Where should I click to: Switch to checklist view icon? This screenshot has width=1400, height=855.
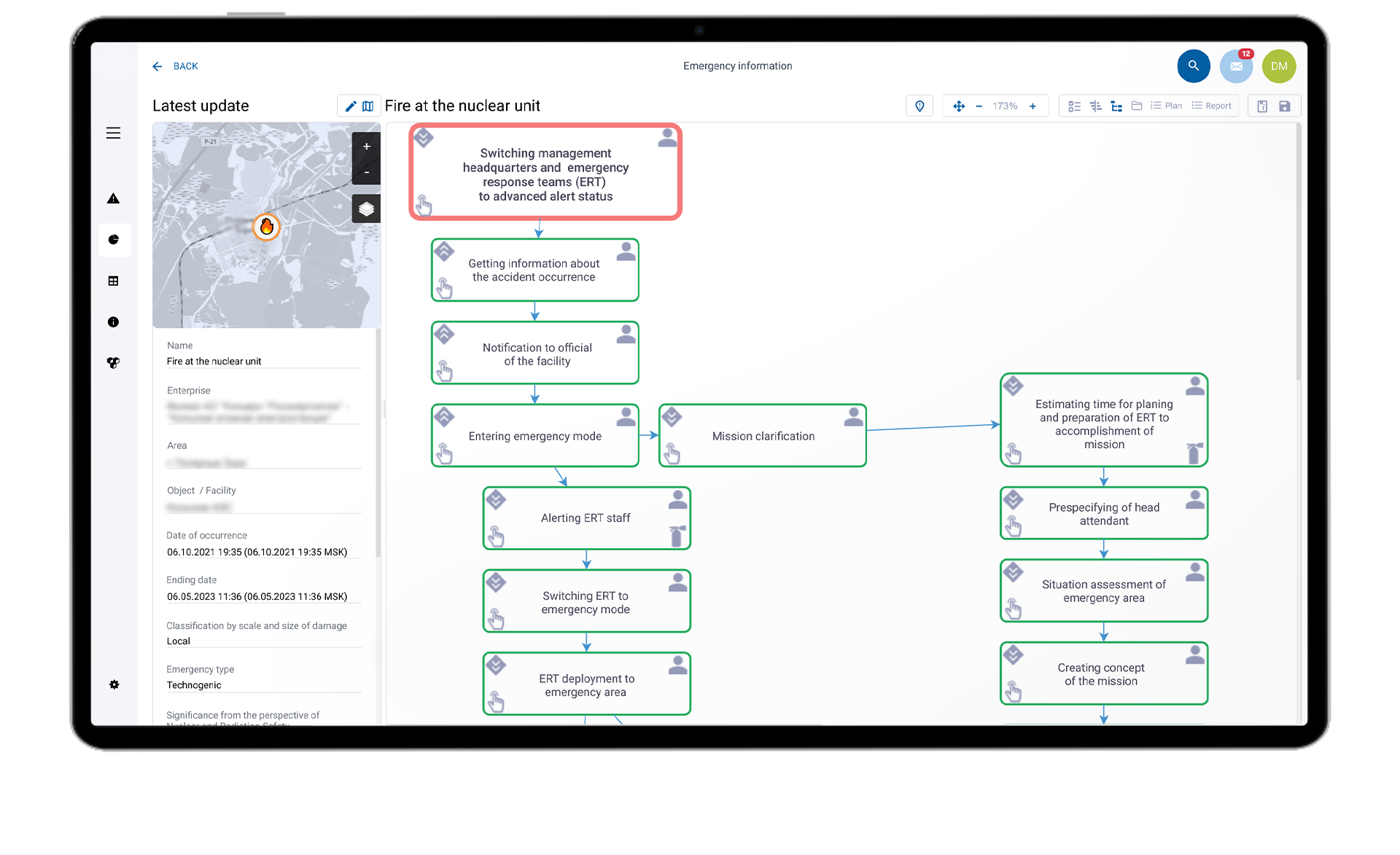tap(1073, 106)
